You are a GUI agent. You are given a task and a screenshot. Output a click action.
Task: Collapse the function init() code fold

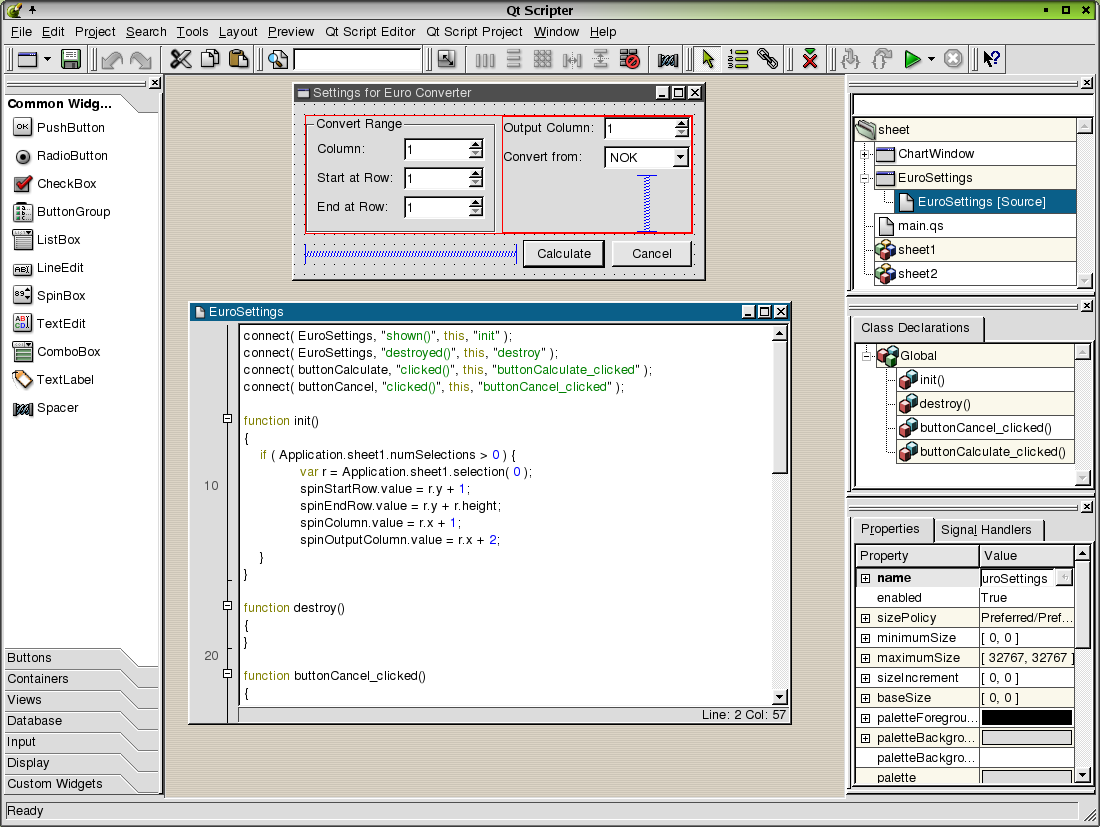point(227,419)
